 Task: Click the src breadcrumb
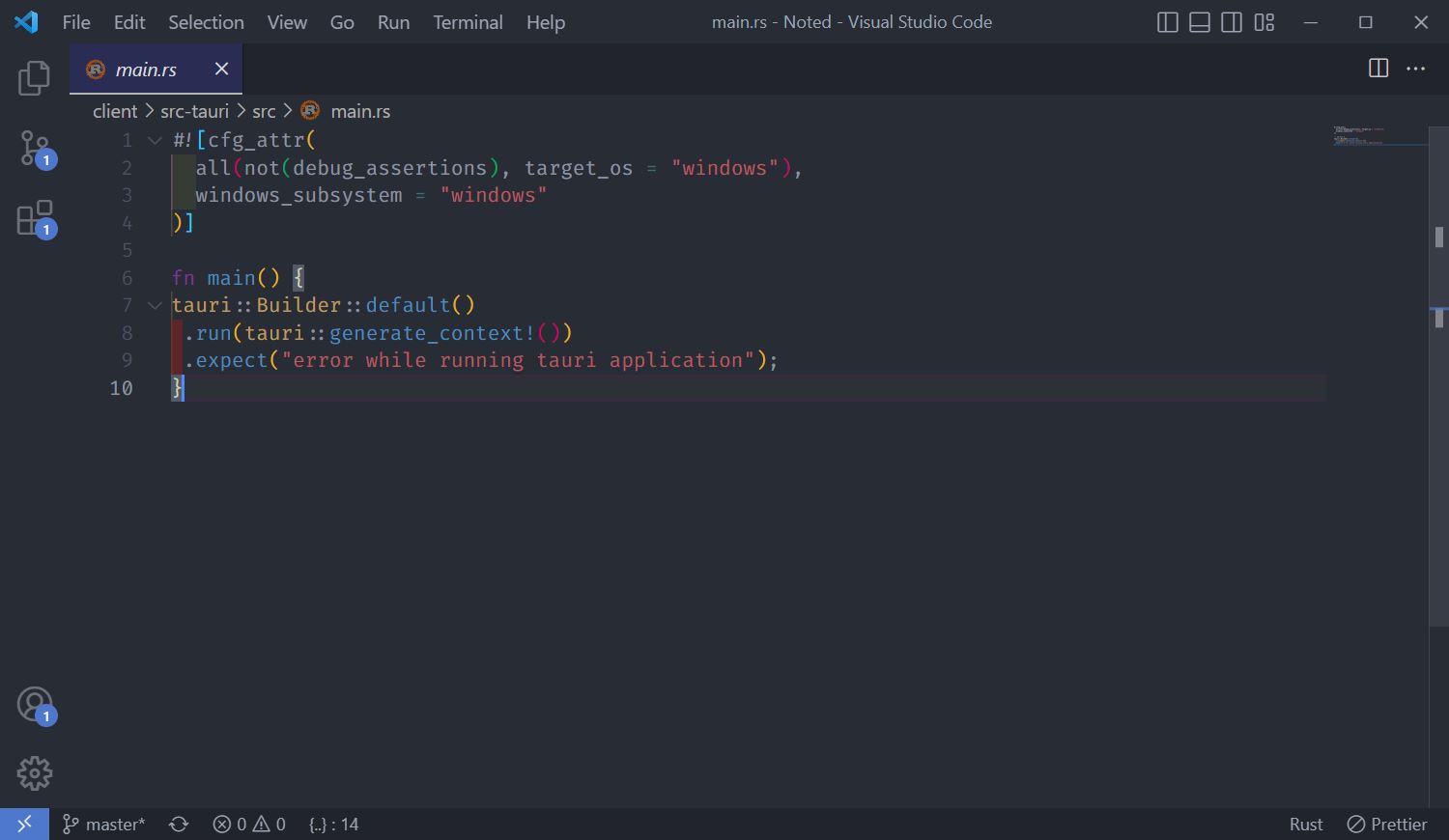[x=264, y=111]
